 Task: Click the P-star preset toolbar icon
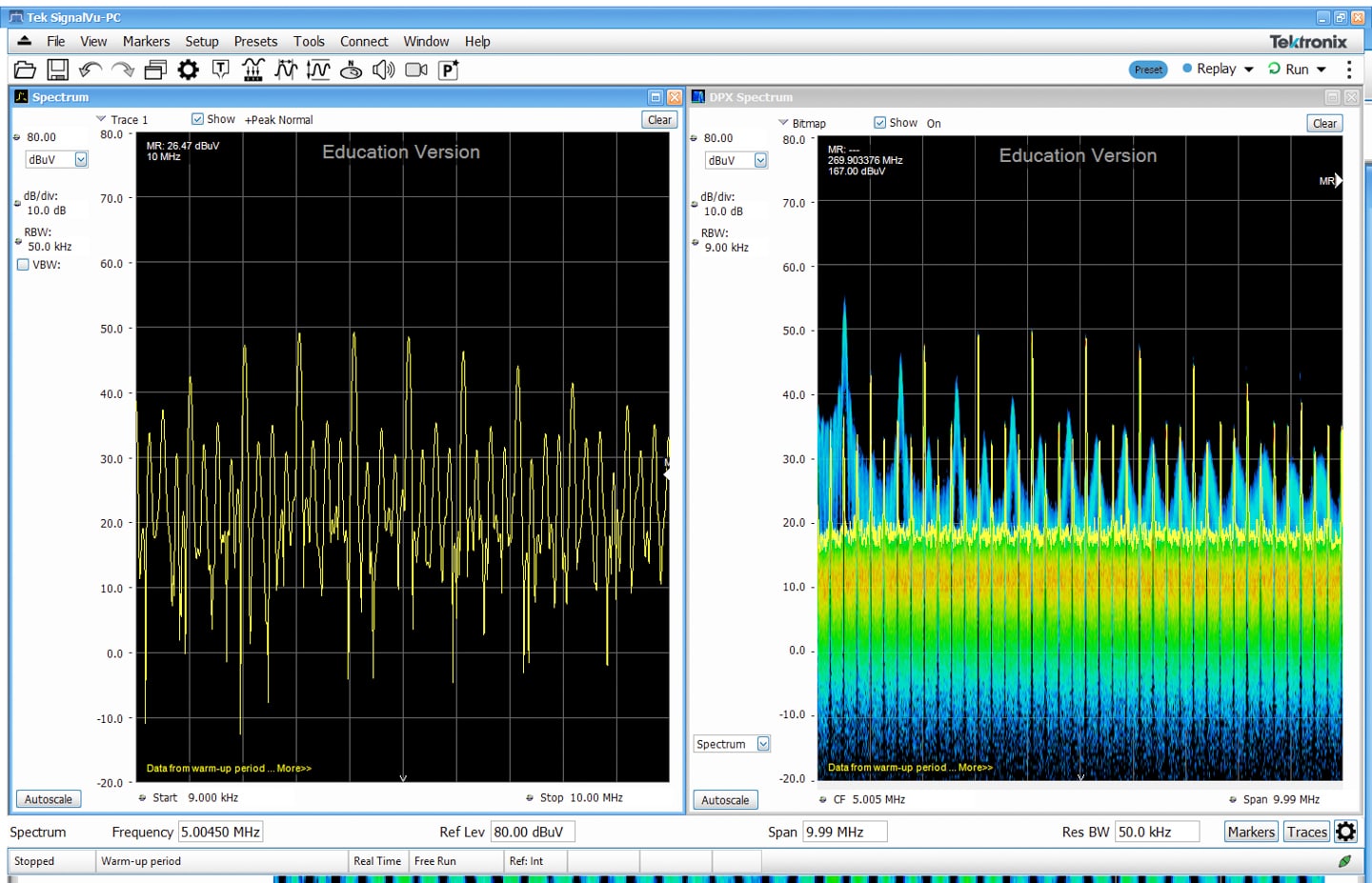pos(449,70)
